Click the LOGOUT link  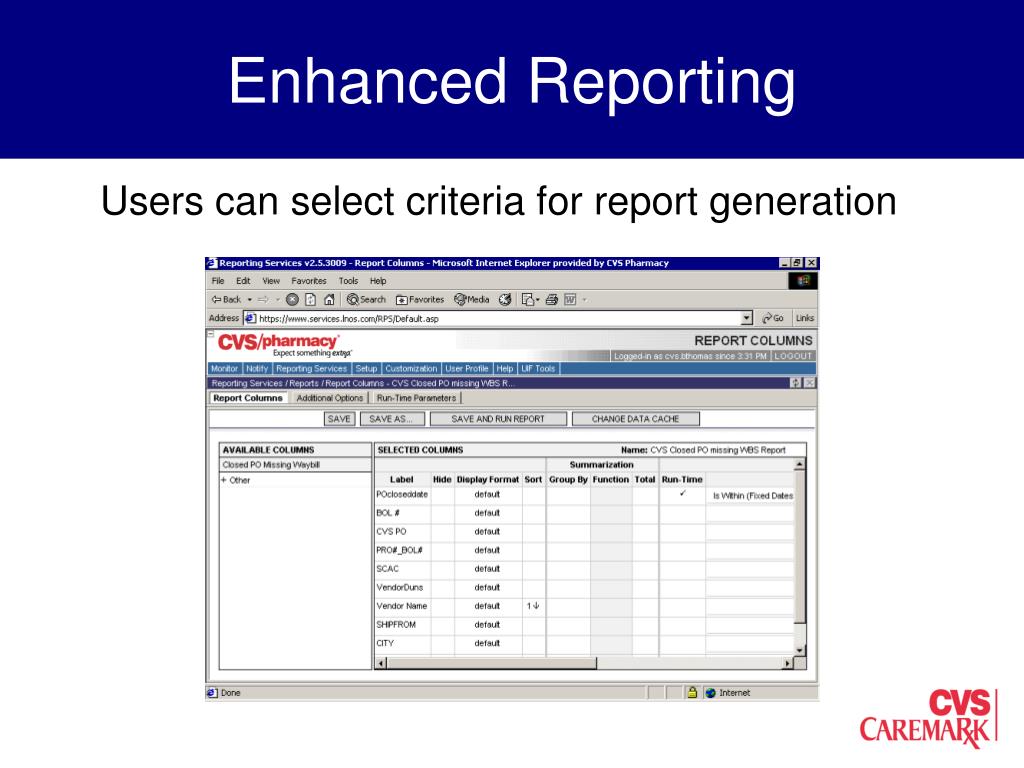[793, 356]
